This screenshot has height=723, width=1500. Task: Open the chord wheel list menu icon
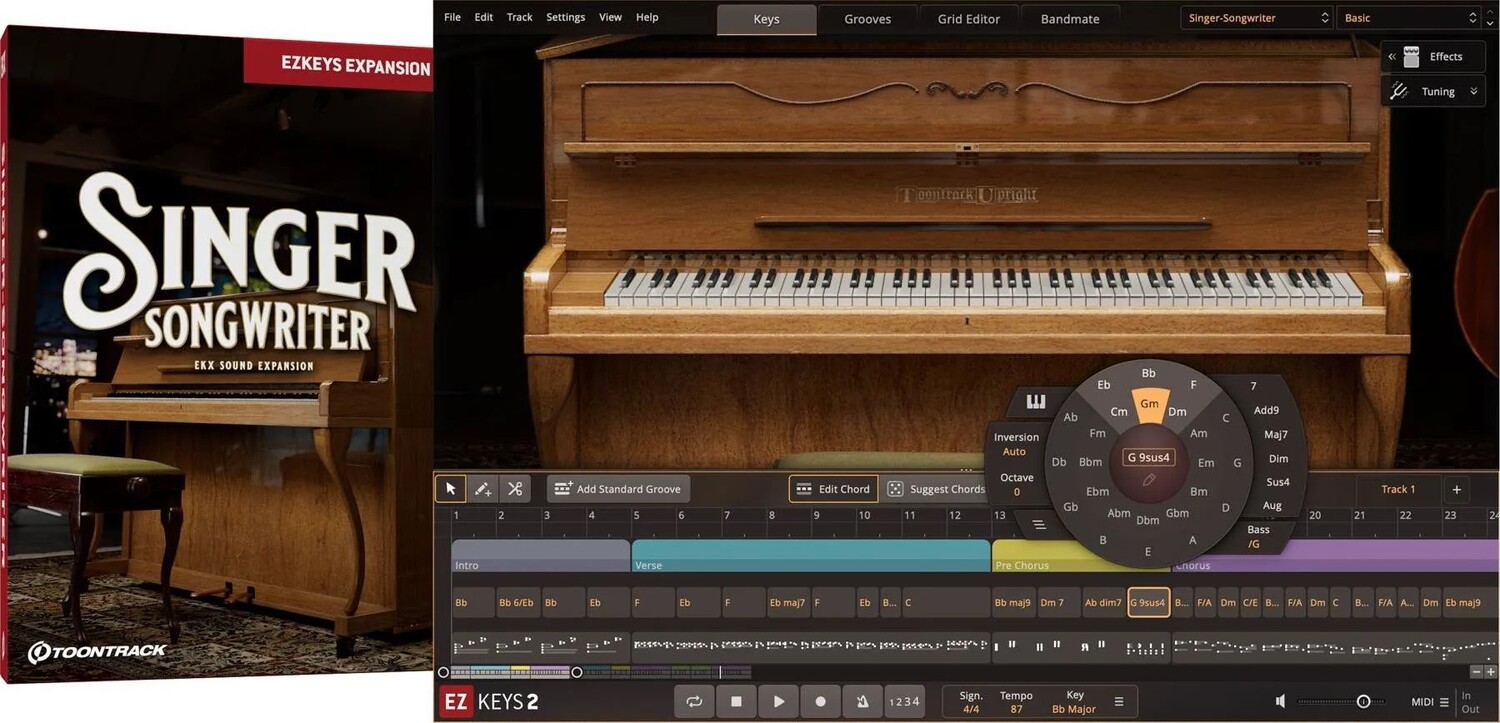pos(1039,524)
